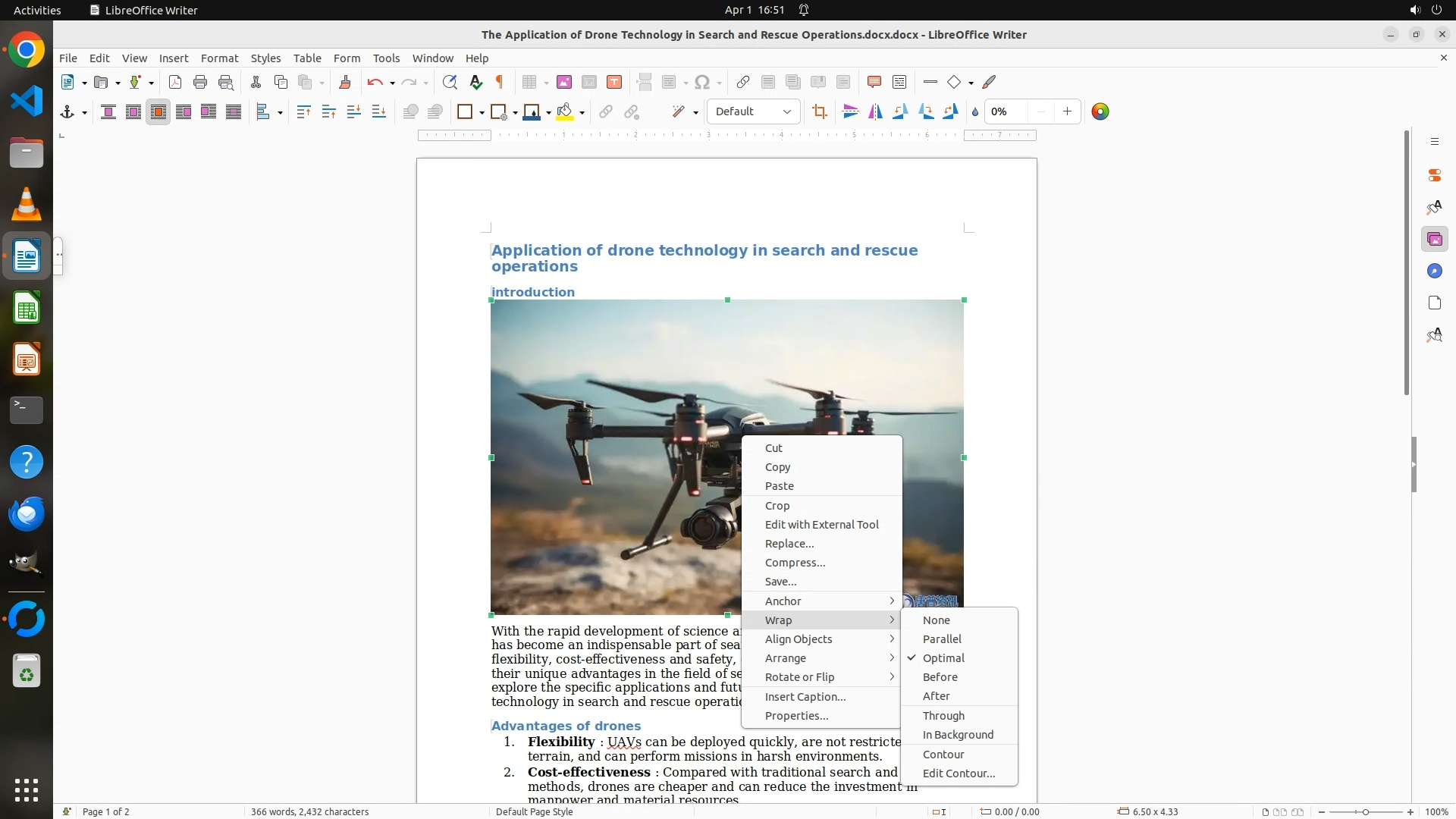The height and width of the screenshot is (819, 1456).
Task: Click the Background Color fill bucket
Action: tap(563, 111)
